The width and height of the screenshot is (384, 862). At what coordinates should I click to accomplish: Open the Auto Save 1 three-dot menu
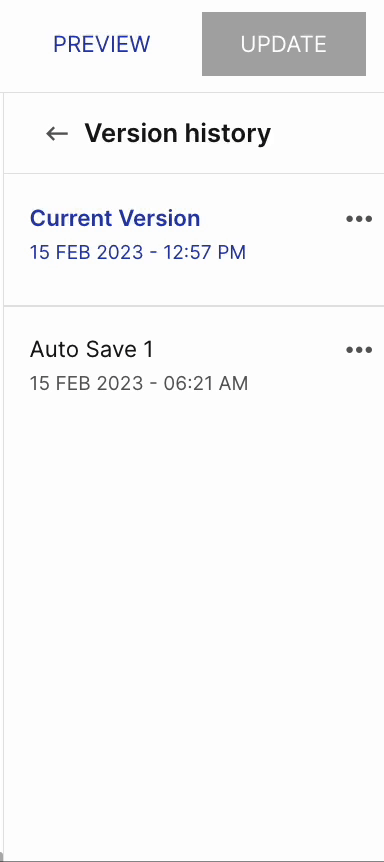coord(359,350)
